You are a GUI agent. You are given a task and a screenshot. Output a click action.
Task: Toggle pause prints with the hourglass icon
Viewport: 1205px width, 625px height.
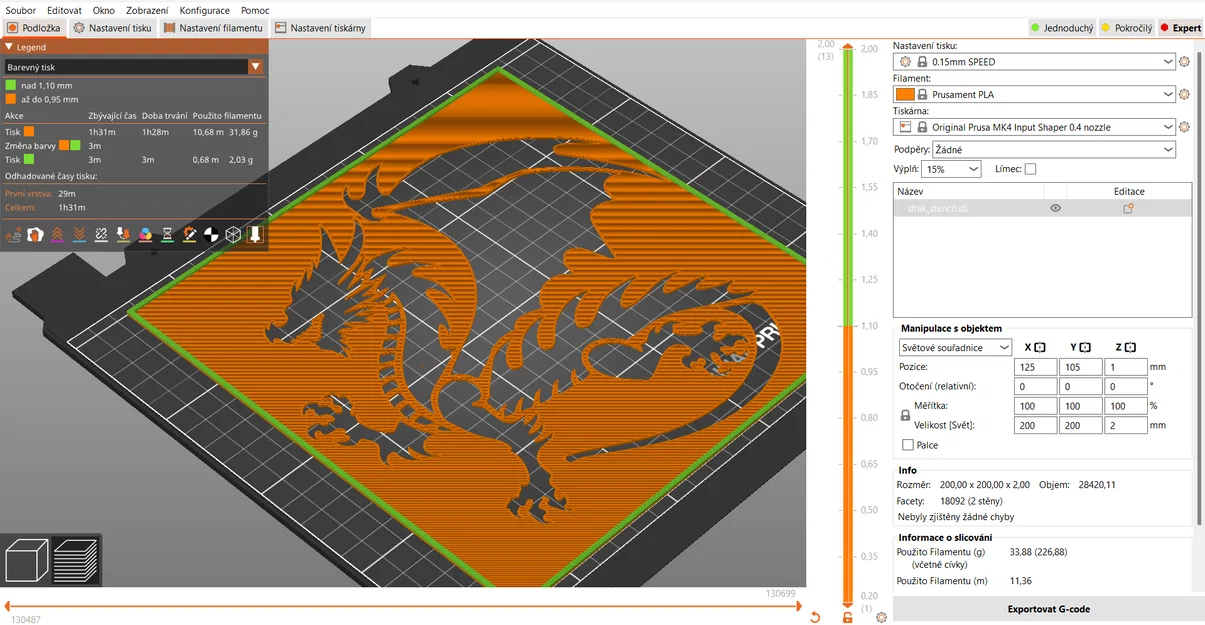[x=166, y=234]
